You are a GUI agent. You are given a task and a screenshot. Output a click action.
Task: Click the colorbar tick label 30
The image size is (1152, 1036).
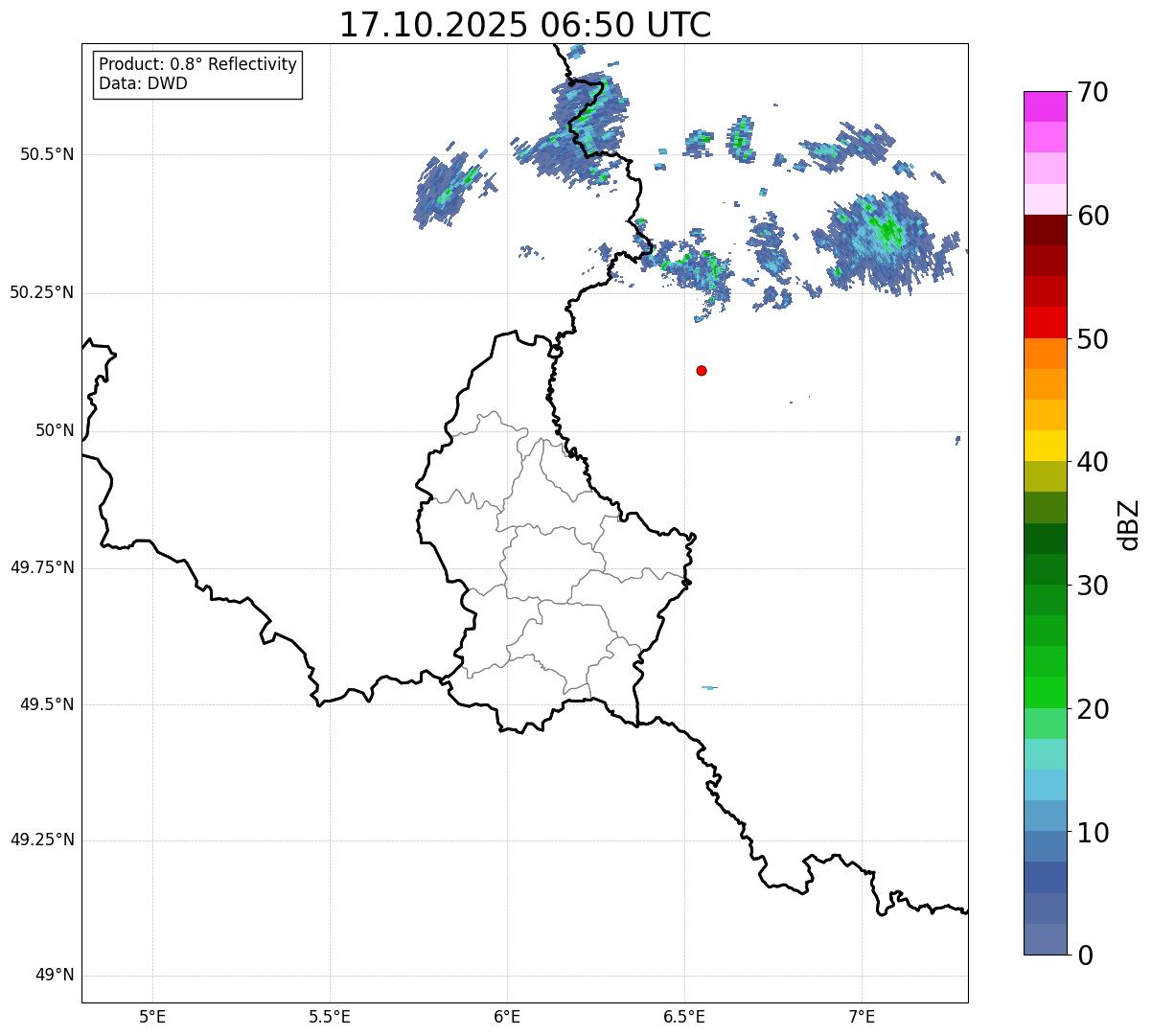click(1093, 586)
